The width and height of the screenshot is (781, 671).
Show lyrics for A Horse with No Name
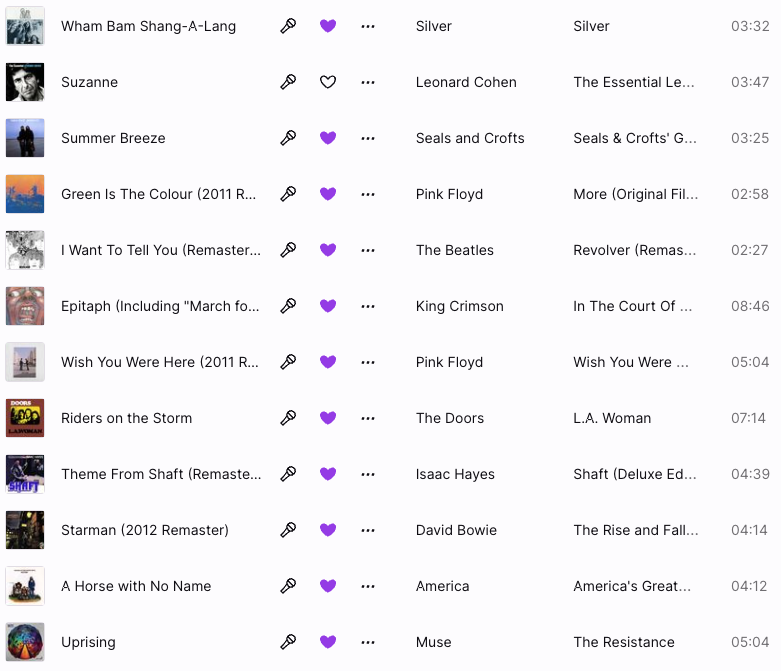288,586
